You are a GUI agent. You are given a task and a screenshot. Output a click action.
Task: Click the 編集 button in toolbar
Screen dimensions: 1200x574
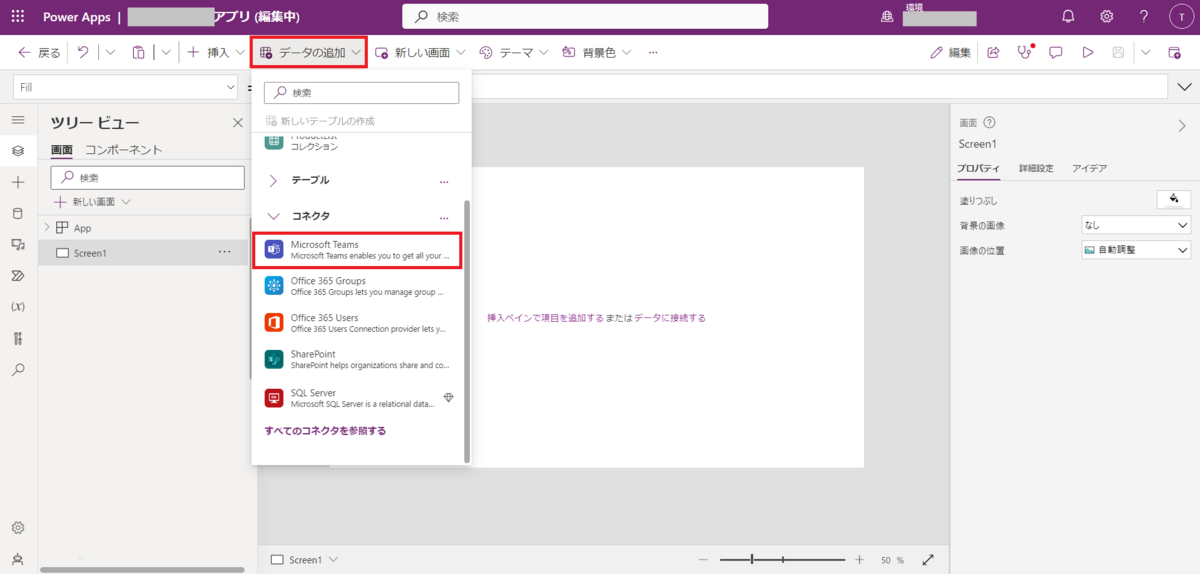pyautogui.click(x=950, y=52)
